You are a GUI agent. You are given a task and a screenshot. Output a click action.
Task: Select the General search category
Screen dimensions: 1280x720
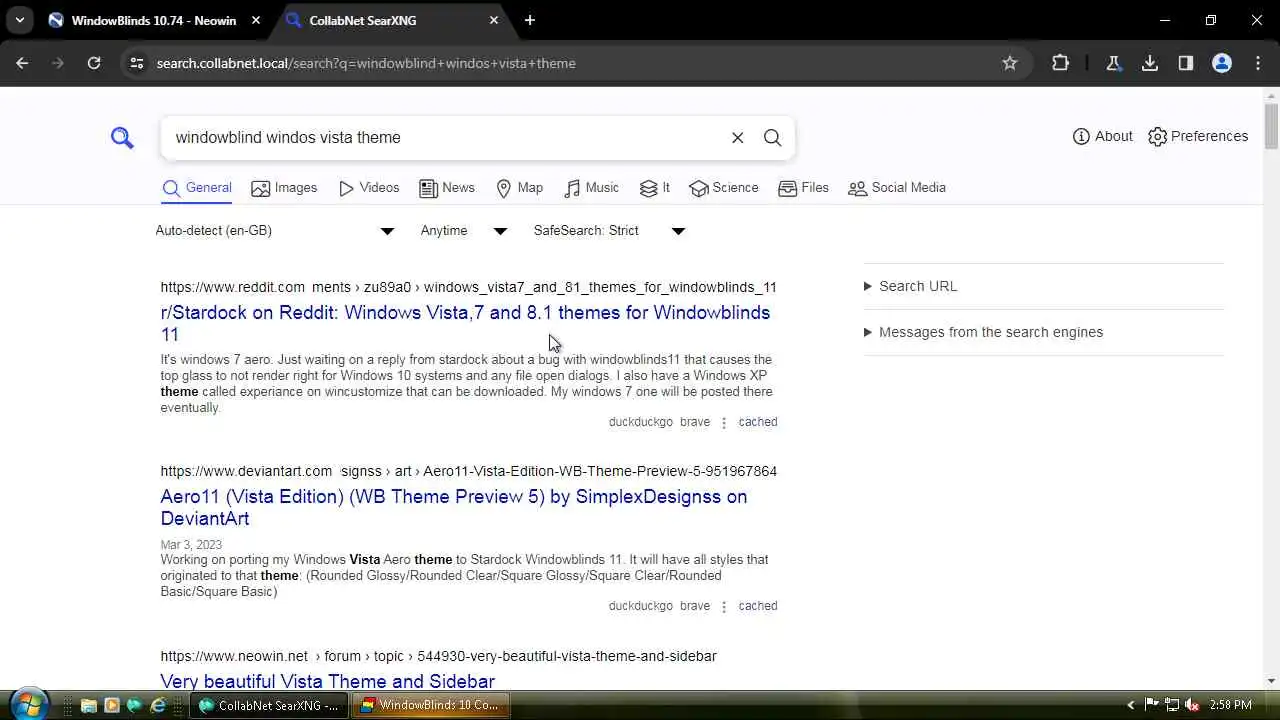click(x=197, y=188)
